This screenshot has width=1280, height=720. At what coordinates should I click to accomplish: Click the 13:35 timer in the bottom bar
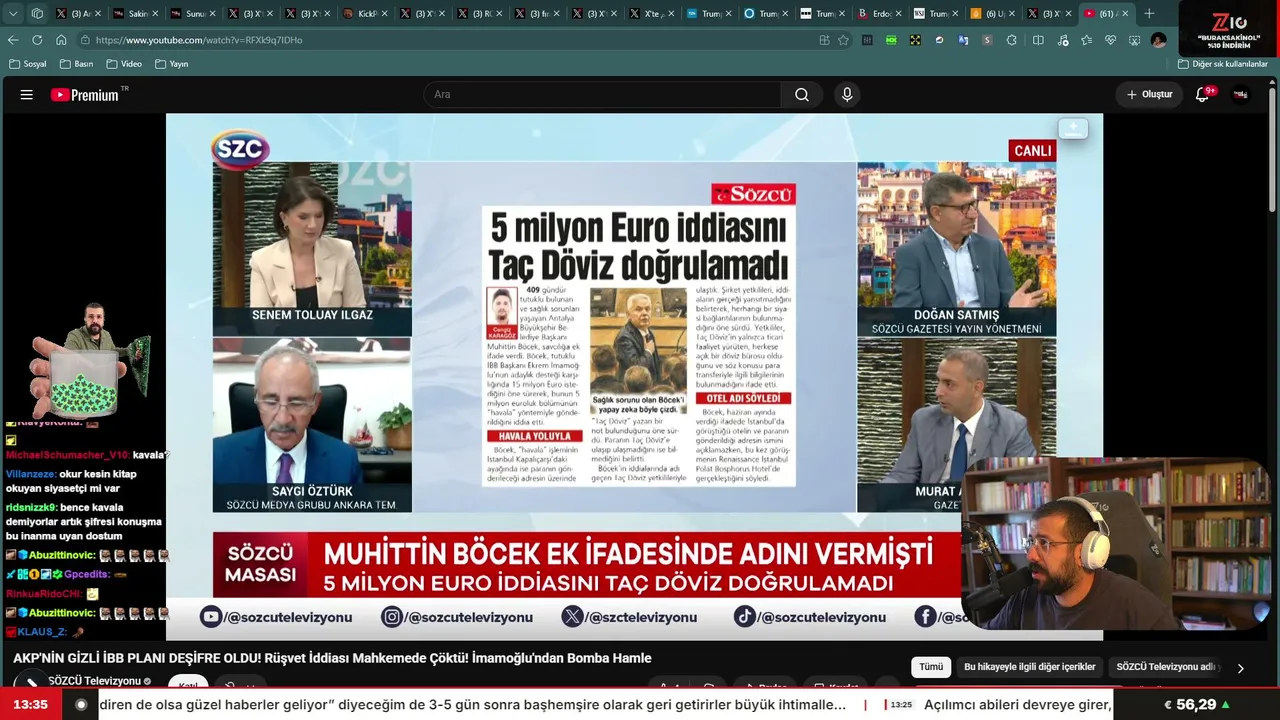coord(30,705)
